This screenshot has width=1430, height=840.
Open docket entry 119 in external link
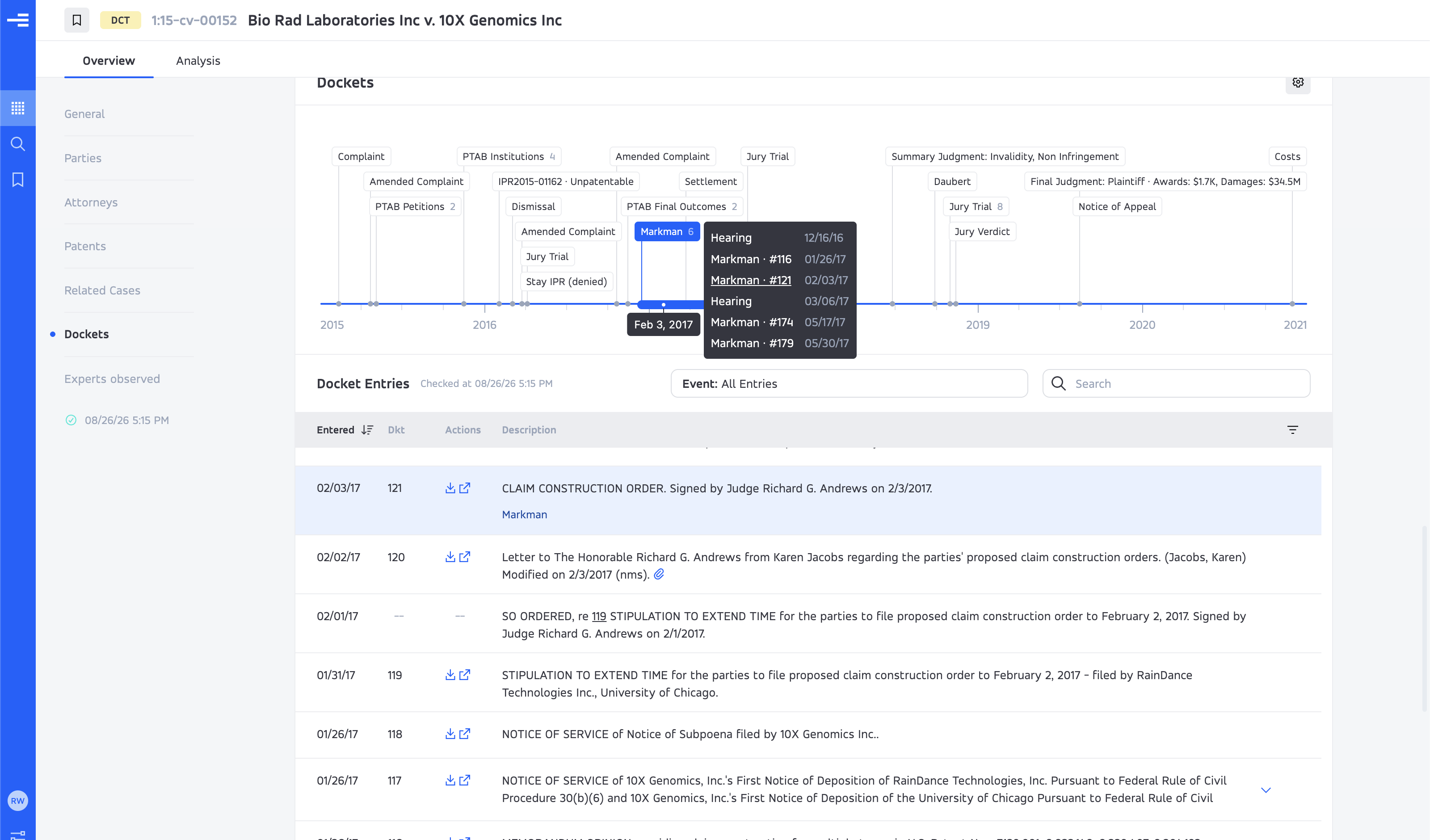[x=465, y=675]
